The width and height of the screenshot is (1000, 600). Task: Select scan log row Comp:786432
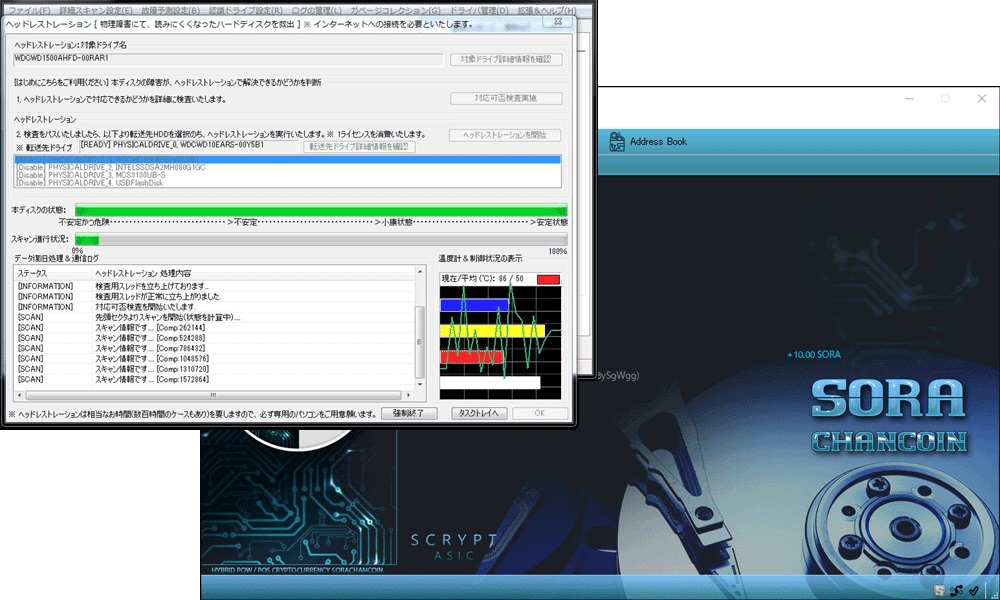click(x=214, y=348)
